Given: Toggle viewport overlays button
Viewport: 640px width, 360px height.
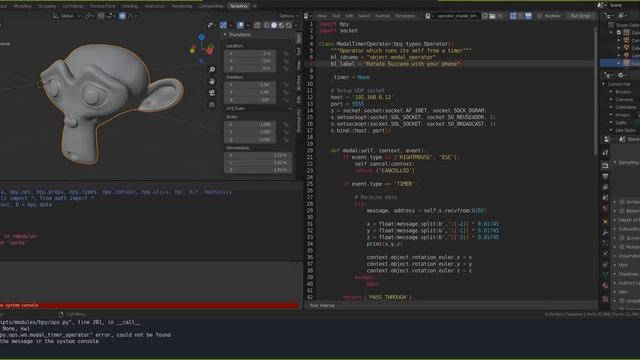Looking at the screenshot, I should [240, 25].
